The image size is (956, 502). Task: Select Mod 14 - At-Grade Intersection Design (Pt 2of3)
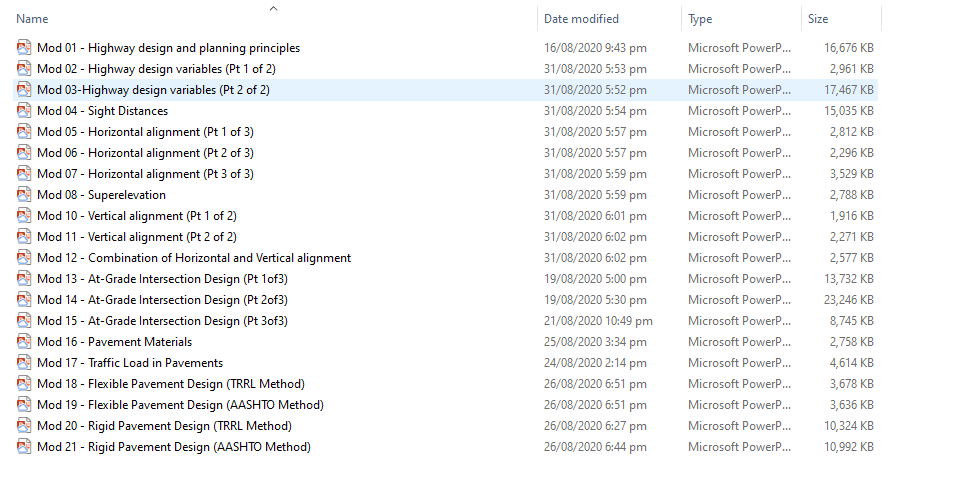click(x=162, y=300)
